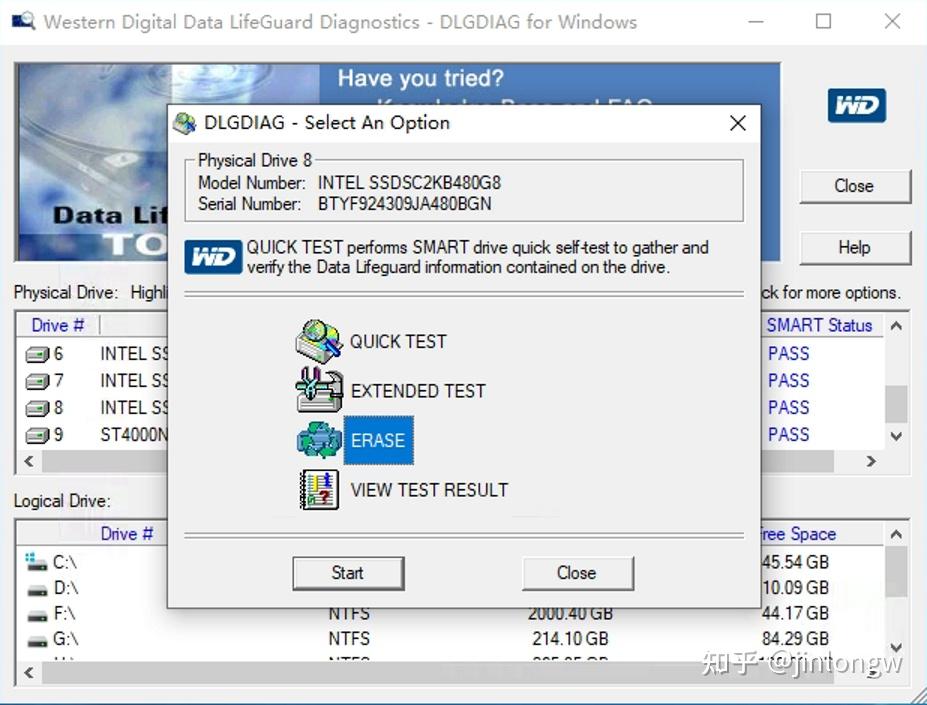The image size is (927, 705).
Task: Click PASS status for drive 8
Action: (789, 408)
